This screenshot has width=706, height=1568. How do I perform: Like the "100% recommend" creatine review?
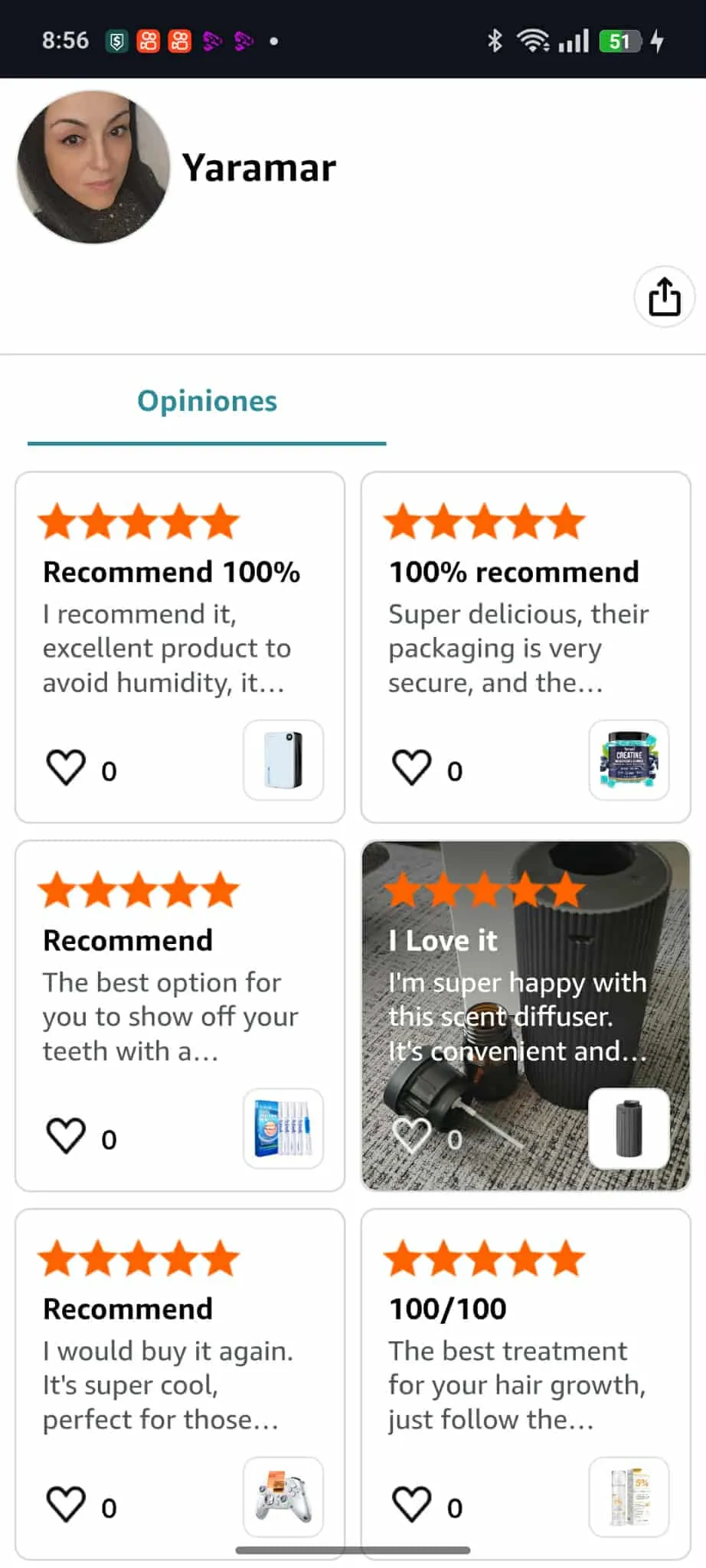click(x=412, y=768)
